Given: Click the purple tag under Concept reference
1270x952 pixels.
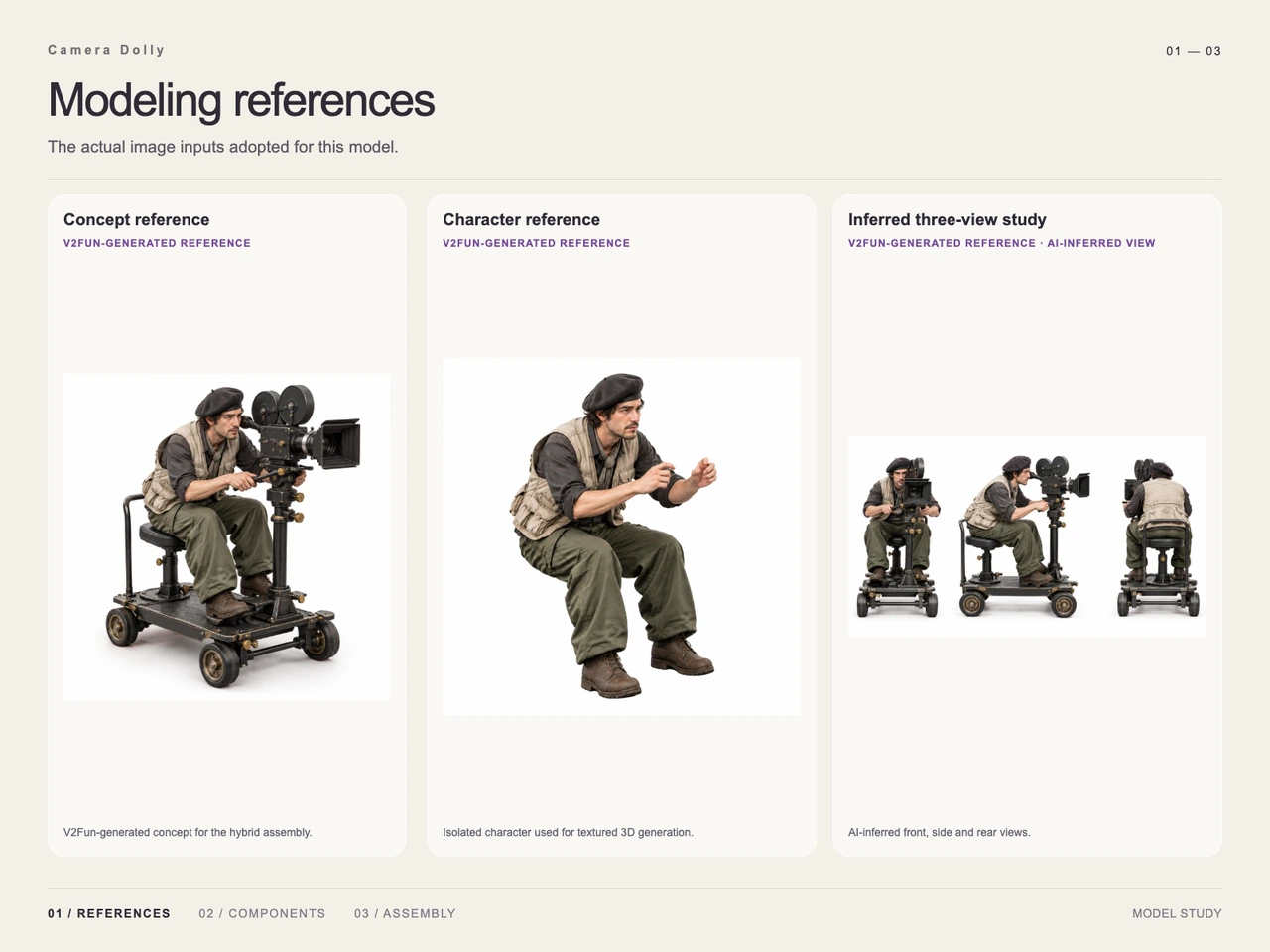Looking at the screenshot, I should point(157,243).
